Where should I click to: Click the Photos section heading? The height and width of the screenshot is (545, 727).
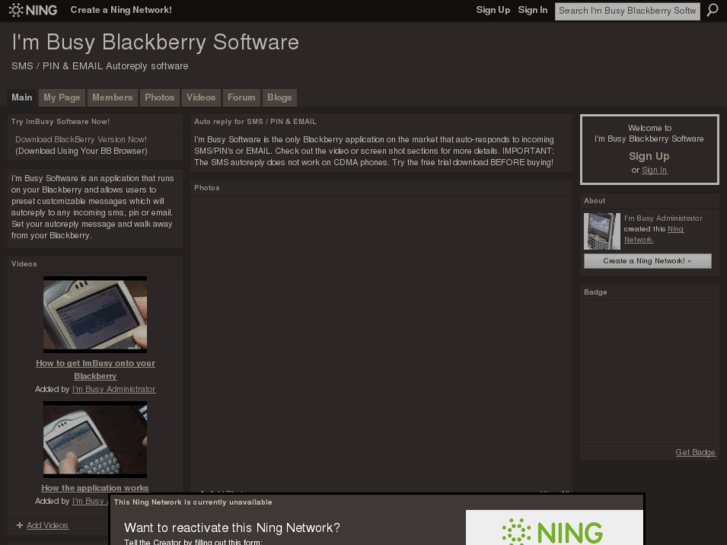[x=207, y=188]
